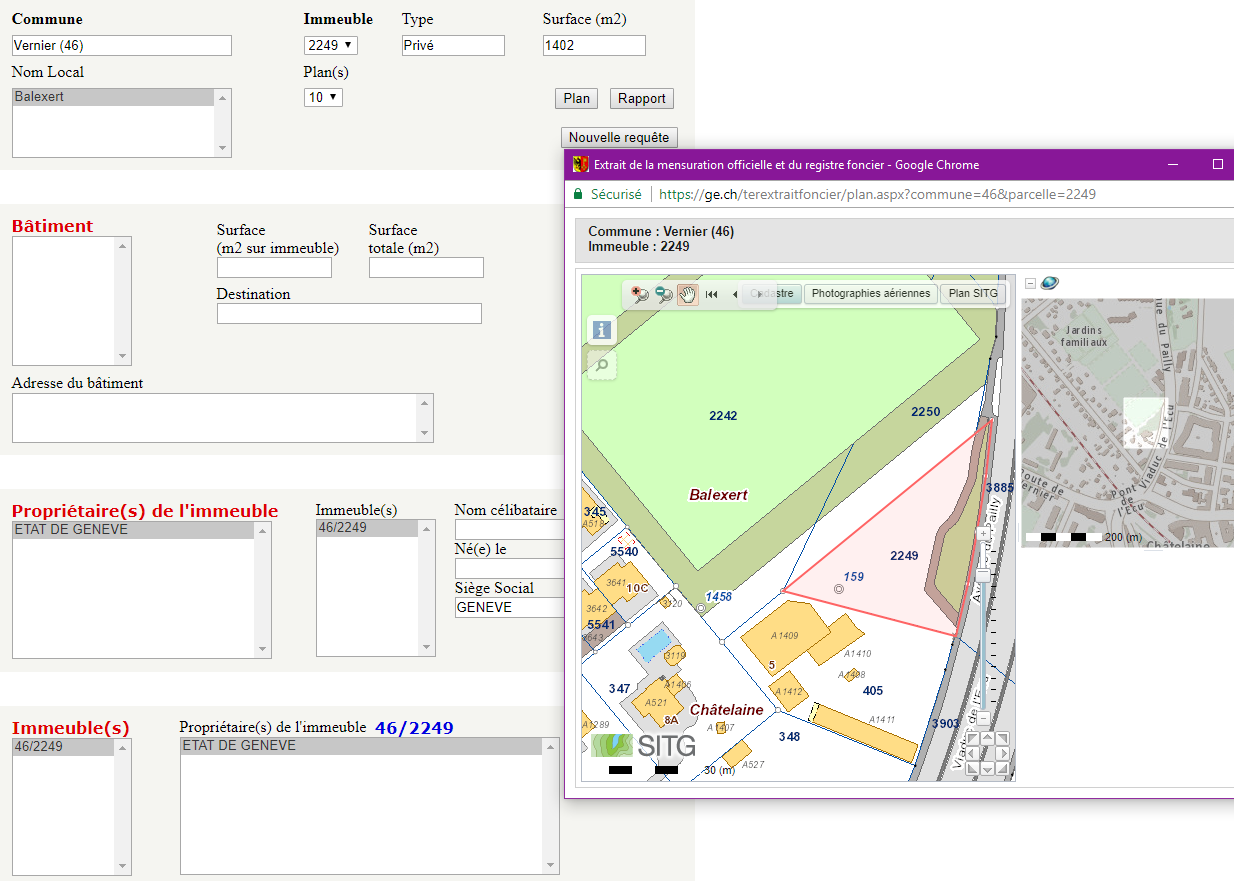Viewport: 1234px width, 881px height.
Task: Switch to Plan SITG view
Action: coord(972,294)
